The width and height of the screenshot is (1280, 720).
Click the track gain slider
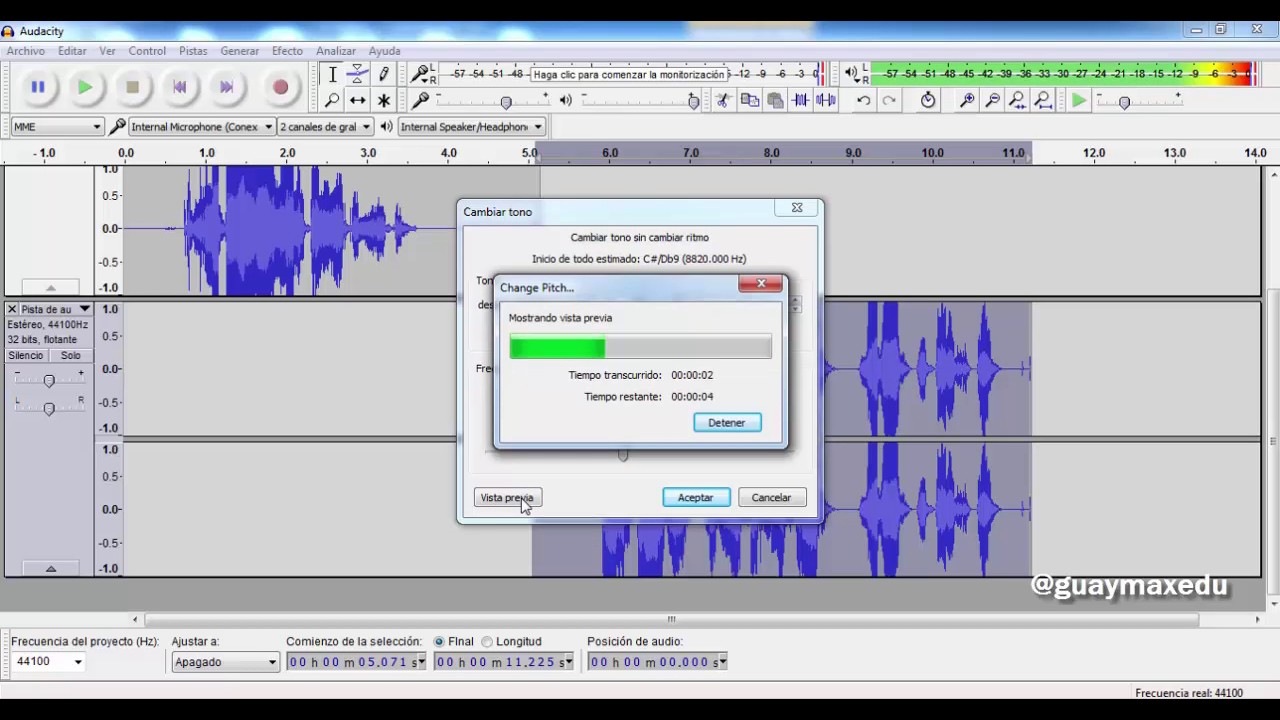49,381
